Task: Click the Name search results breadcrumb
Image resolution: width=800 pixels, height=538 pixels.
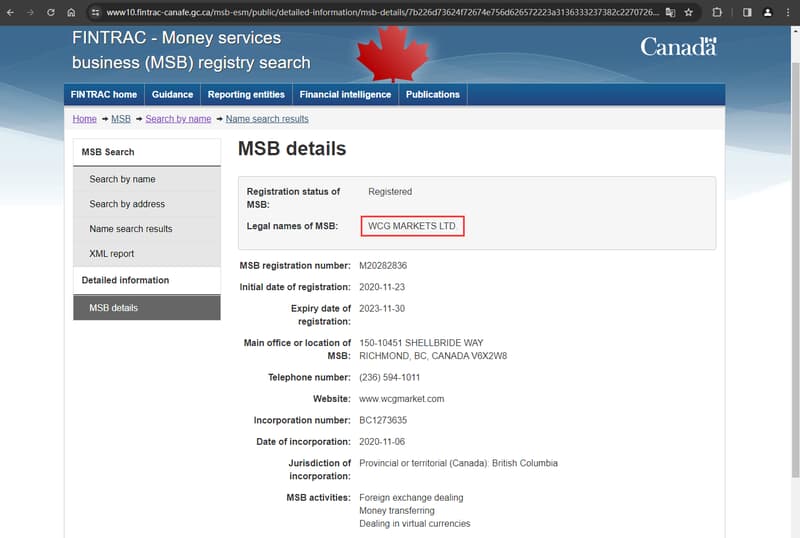Action: tap(267, 119)
